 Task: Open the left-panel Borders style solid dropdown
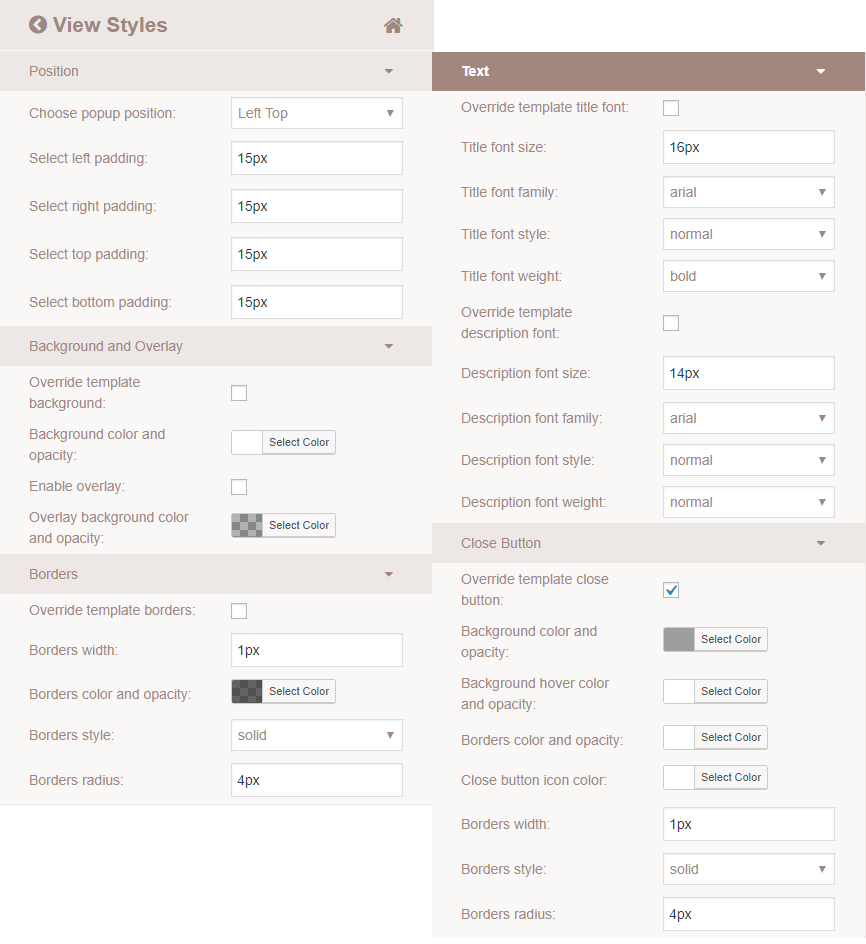[317, 735]
